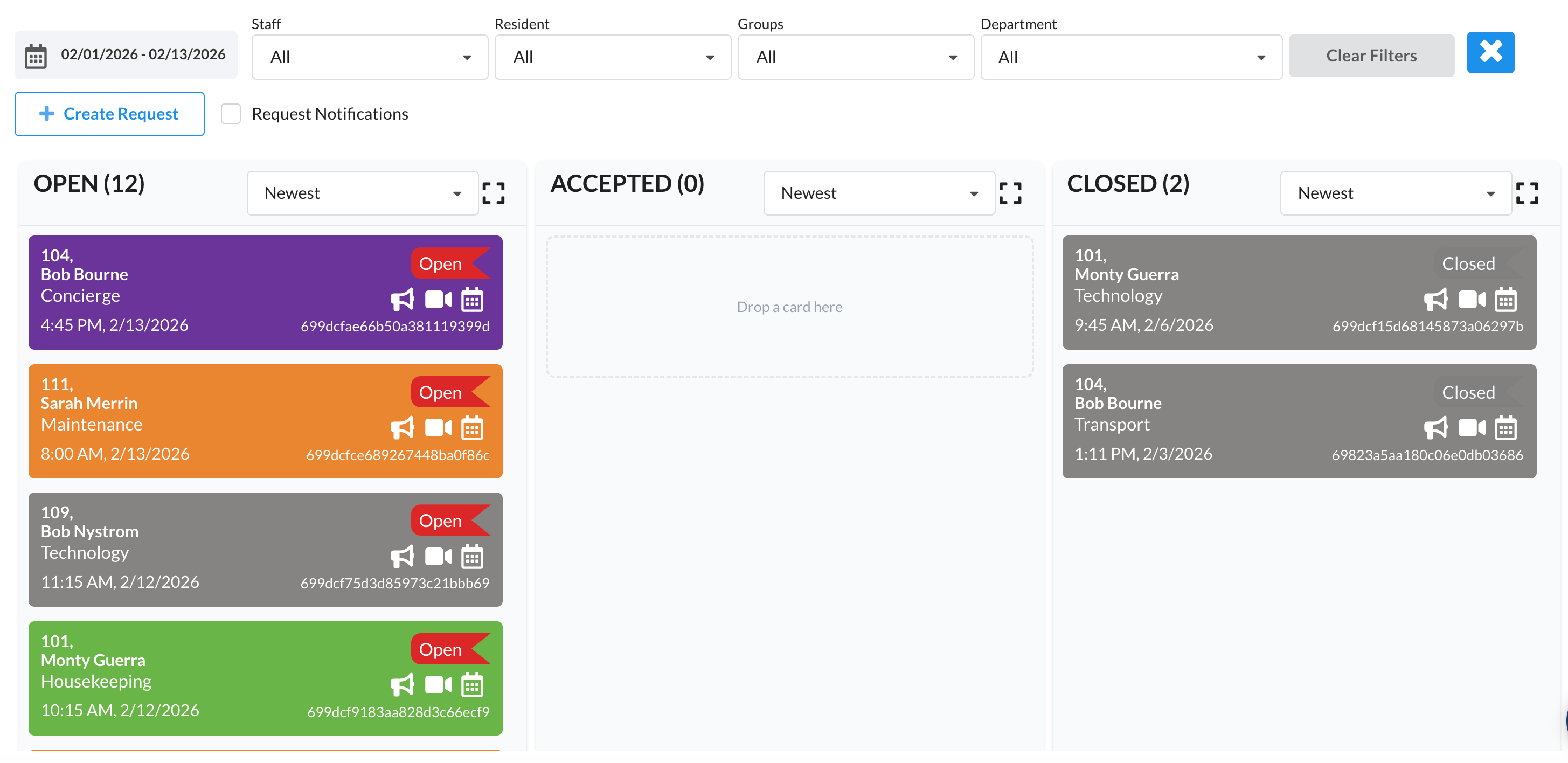Change the sort order in the CLOSED column
The height and width of the screenshot is (763, 1568).
(x=1395, y=192)
